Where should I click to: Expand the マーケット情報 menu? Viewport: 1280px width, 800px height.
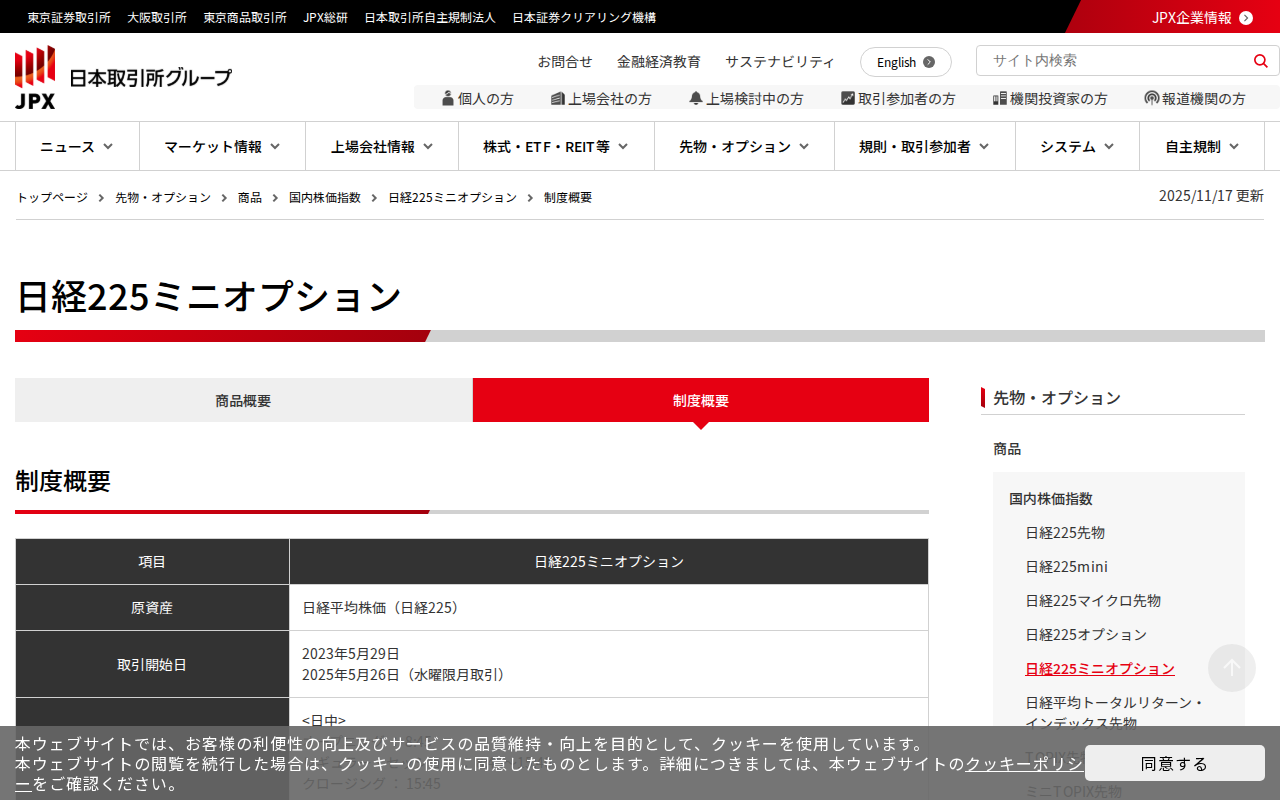tap(222, 146)
